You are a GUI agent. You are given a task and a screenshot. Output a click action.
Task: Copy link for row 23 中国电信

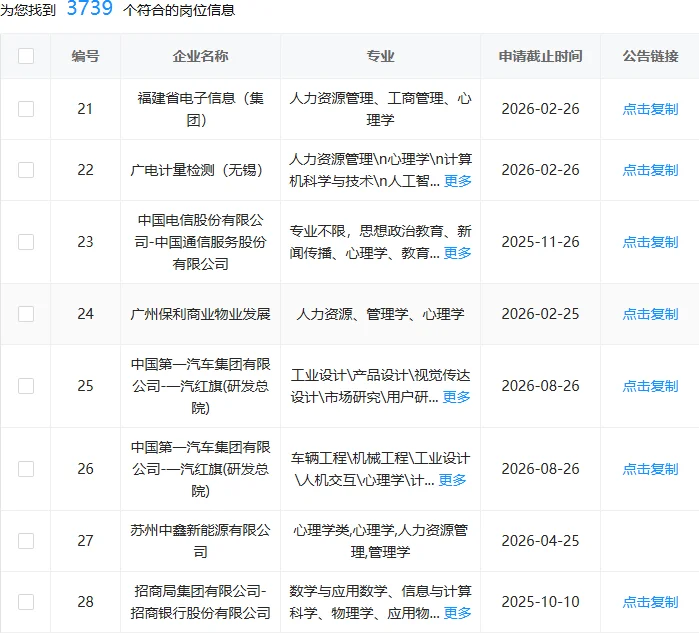[x=650, y=242]
